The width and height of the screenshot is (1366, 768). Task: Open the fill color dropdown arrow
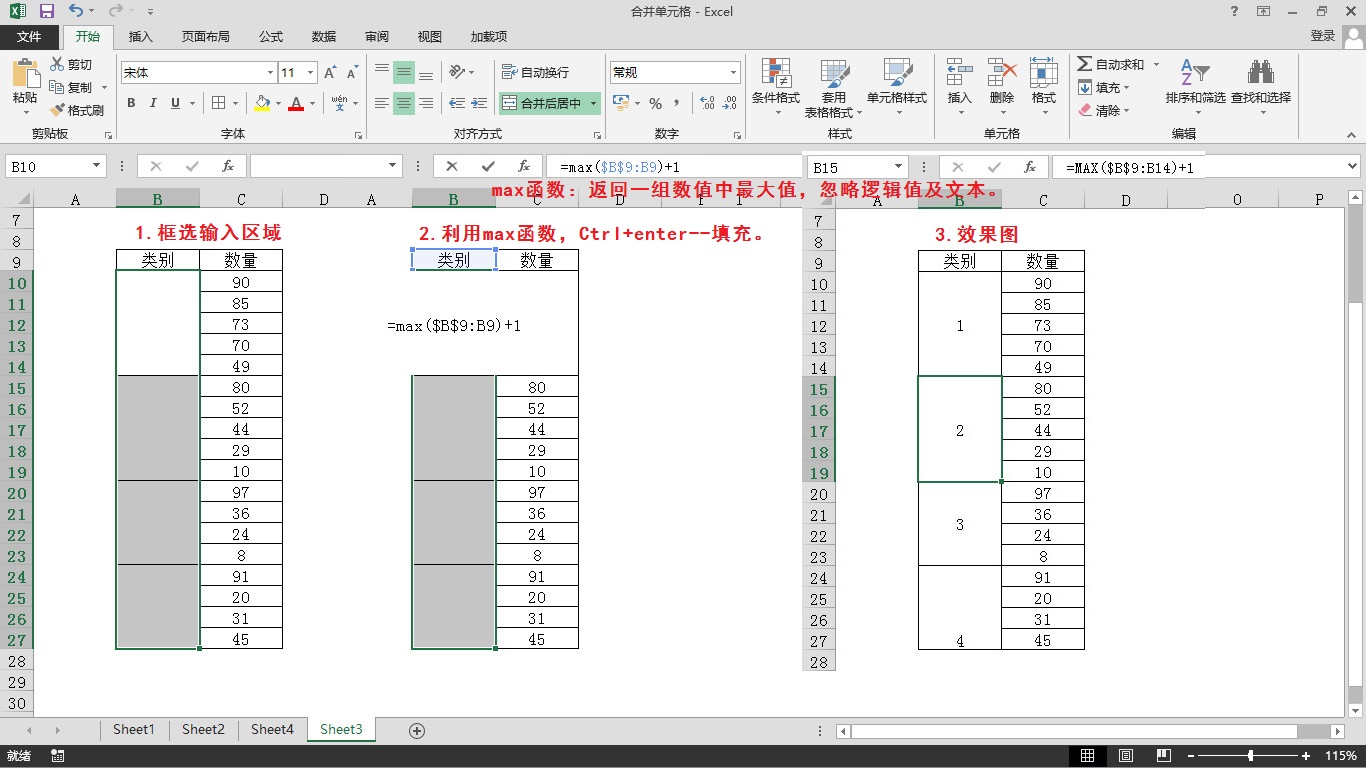coord(277,103)
